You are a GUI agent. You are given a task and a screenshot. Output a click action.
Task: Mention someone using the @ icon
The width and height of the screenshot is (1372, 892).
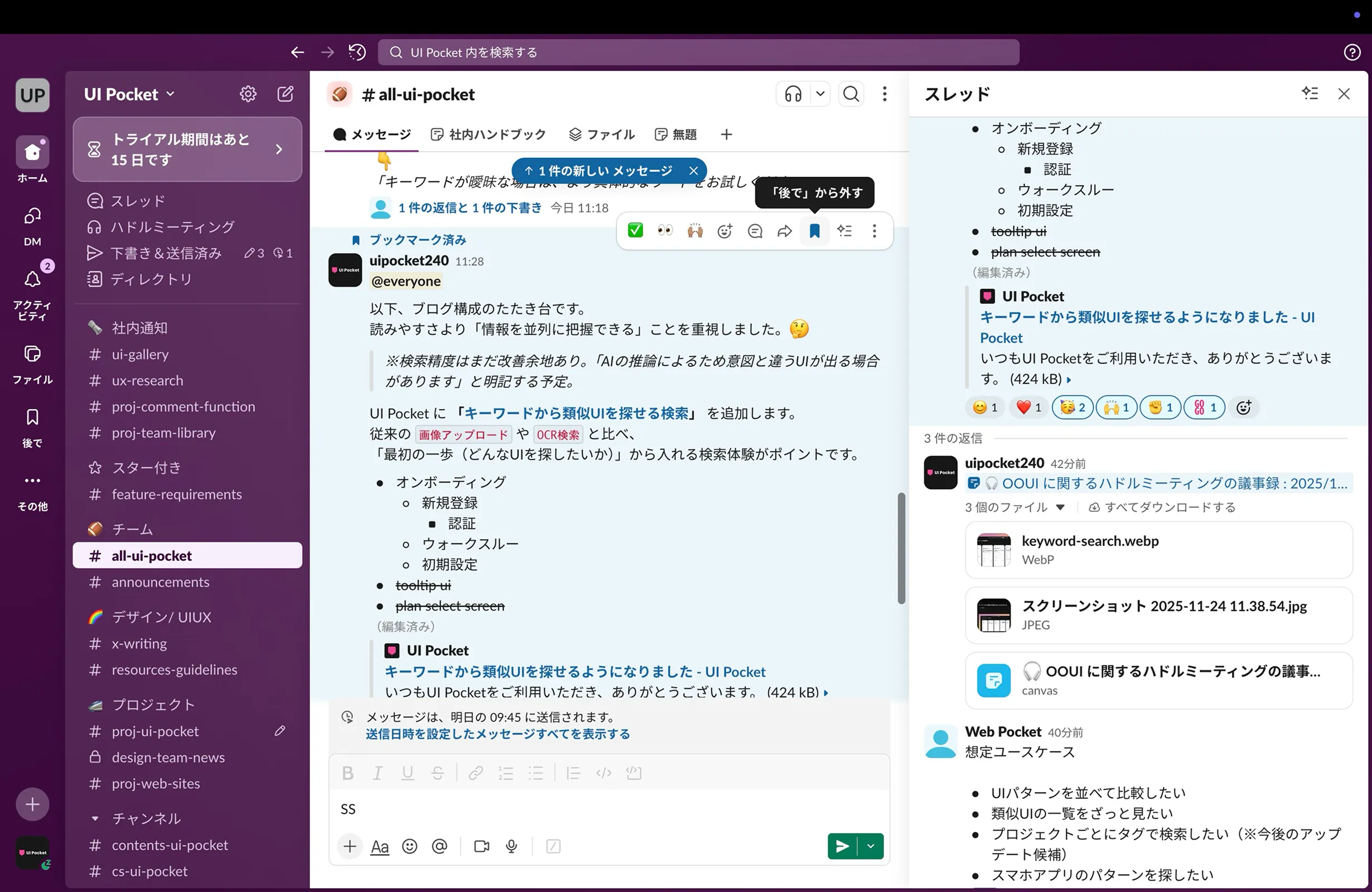(x=440, y=846)
